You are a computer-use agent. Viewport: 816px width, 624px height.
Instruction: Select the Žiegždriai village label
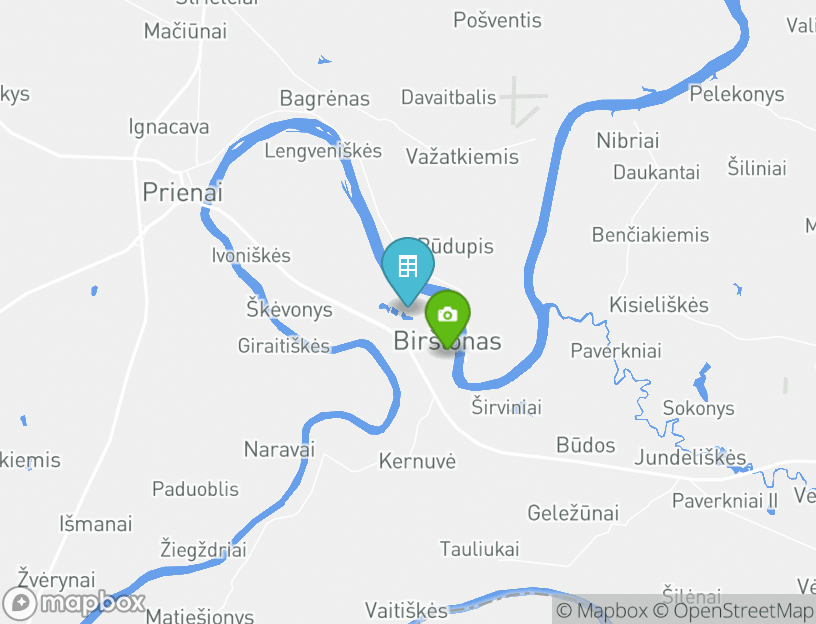pos(203,550)
